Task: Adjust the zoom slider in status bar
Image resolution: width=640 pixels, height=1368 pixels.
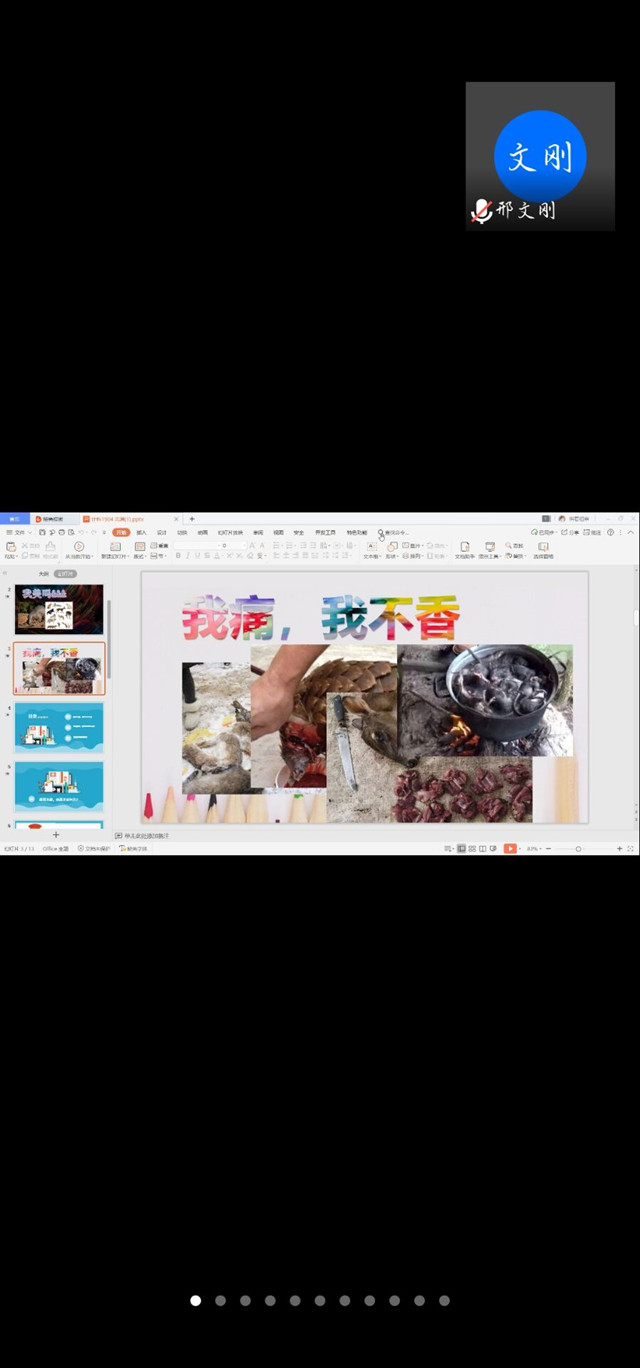Action: pyautogui.click(x=578, y=848)
